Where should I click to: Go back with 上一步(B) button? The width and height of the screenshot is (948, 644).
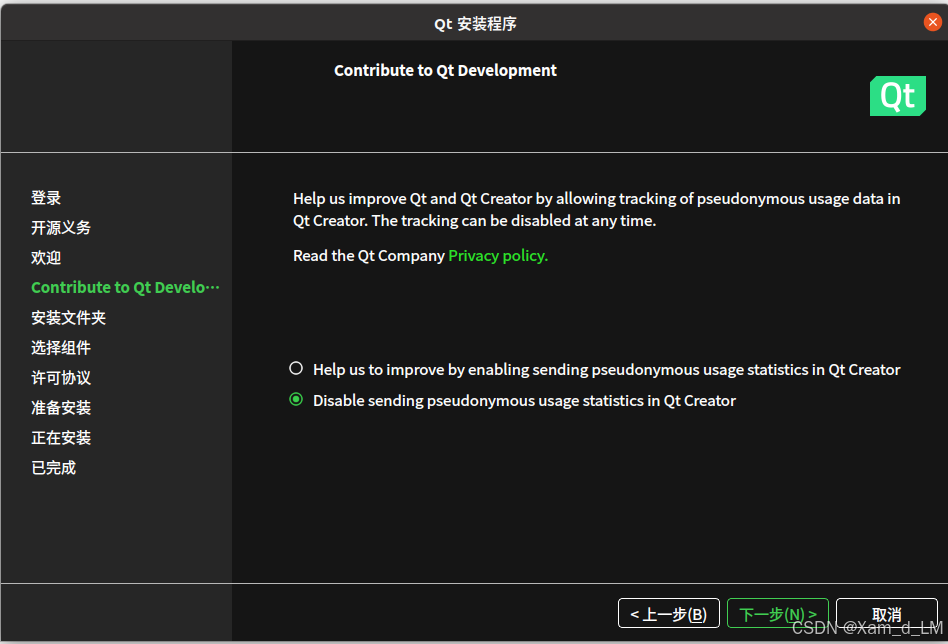669,614
